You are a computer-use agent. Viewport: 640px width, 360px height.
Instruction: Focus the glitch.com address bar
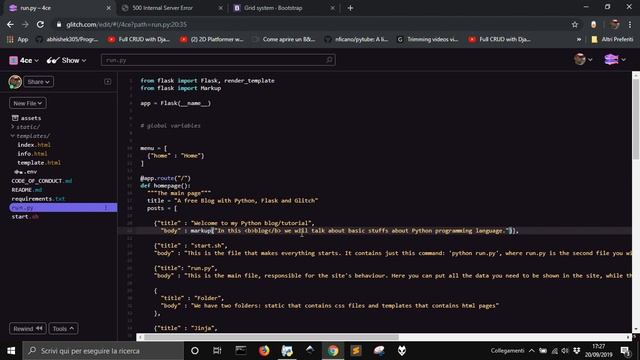pyautogui.click(x=310, y=24)
